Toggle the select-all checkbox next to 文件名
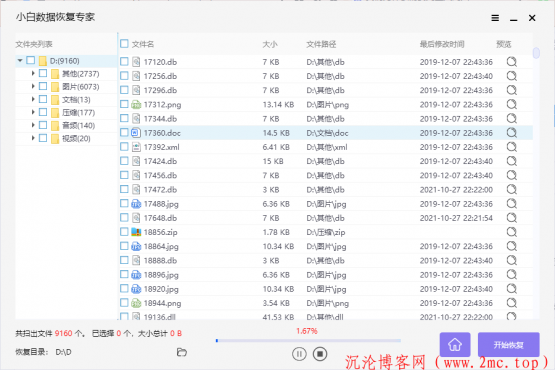555x370 pixels. (x=124, y=44)
